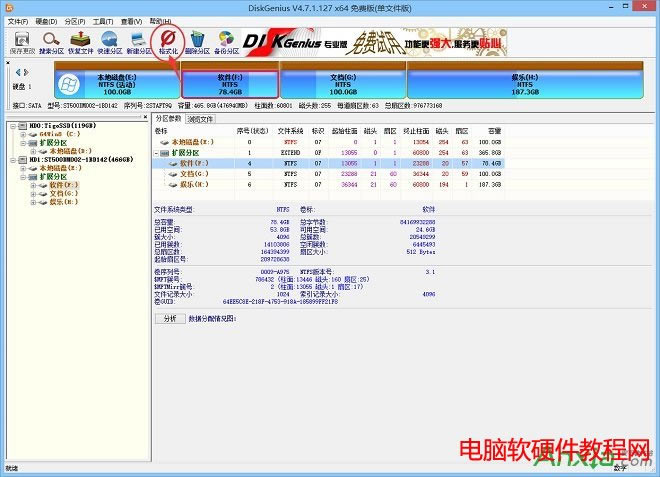This screenshot has height=477, width=660.
Task: Click drive icon beside 娱乐(H:) in tree
Action: 43,203
